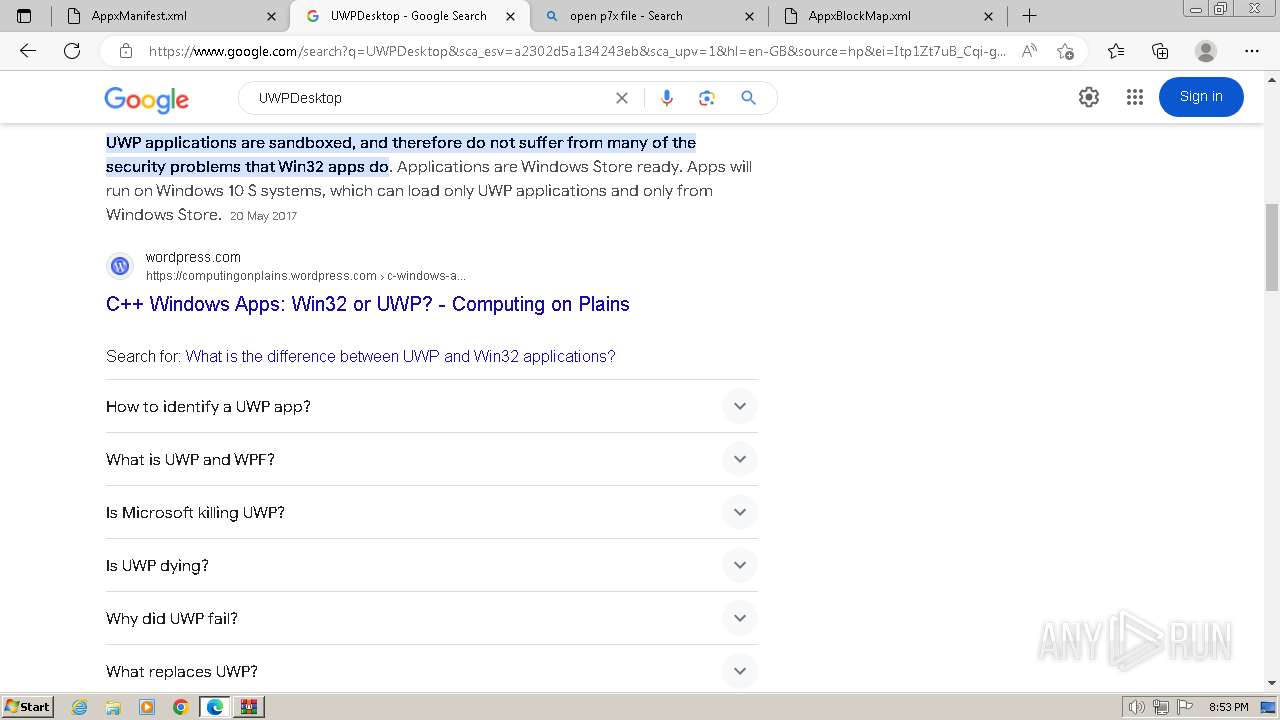Expand What replaces UWP? question
Screen dimensions: 1280x720
432,671
